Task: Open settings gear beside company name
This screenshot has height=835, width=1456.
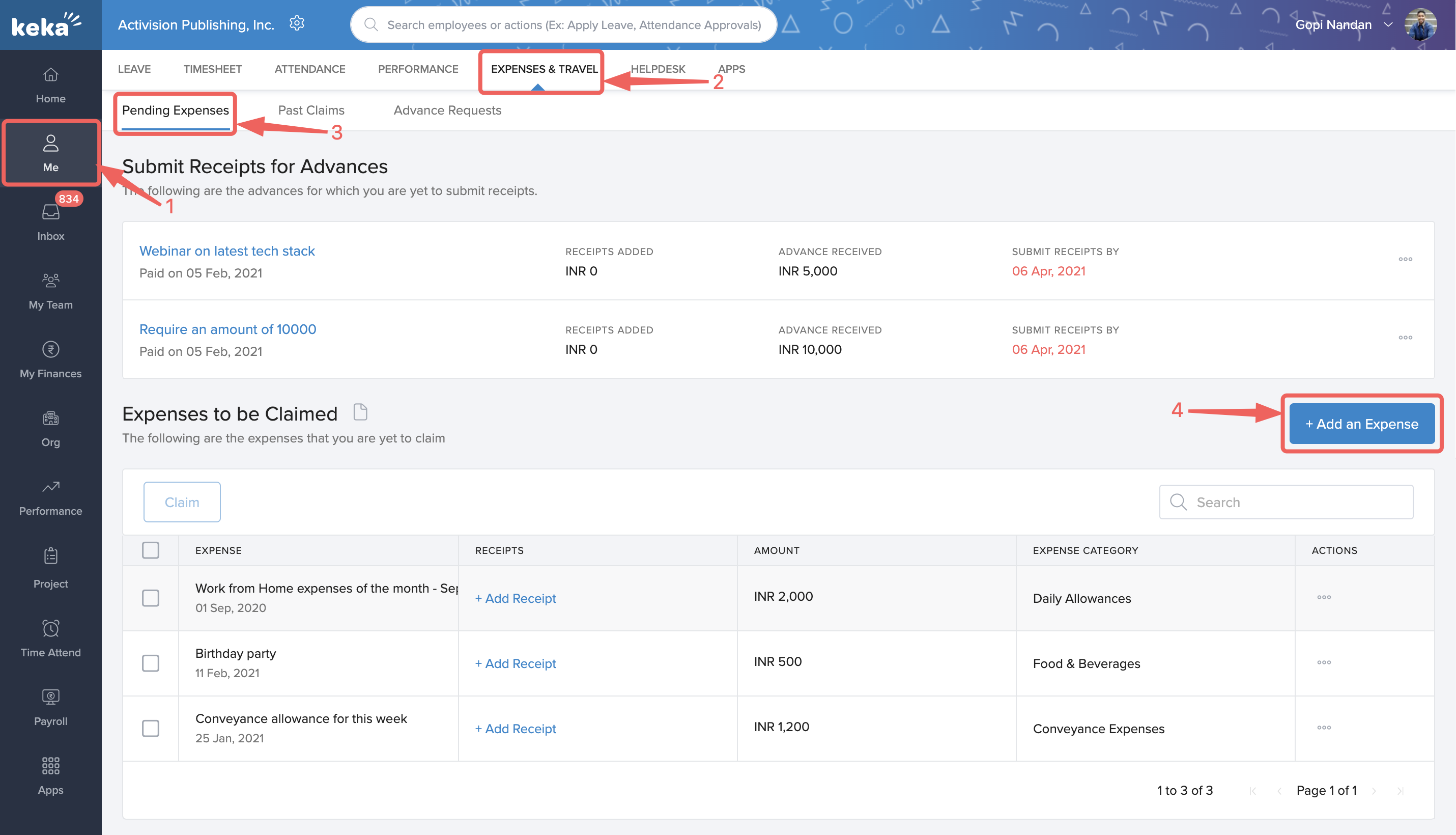Action: (x=297, y=23)
